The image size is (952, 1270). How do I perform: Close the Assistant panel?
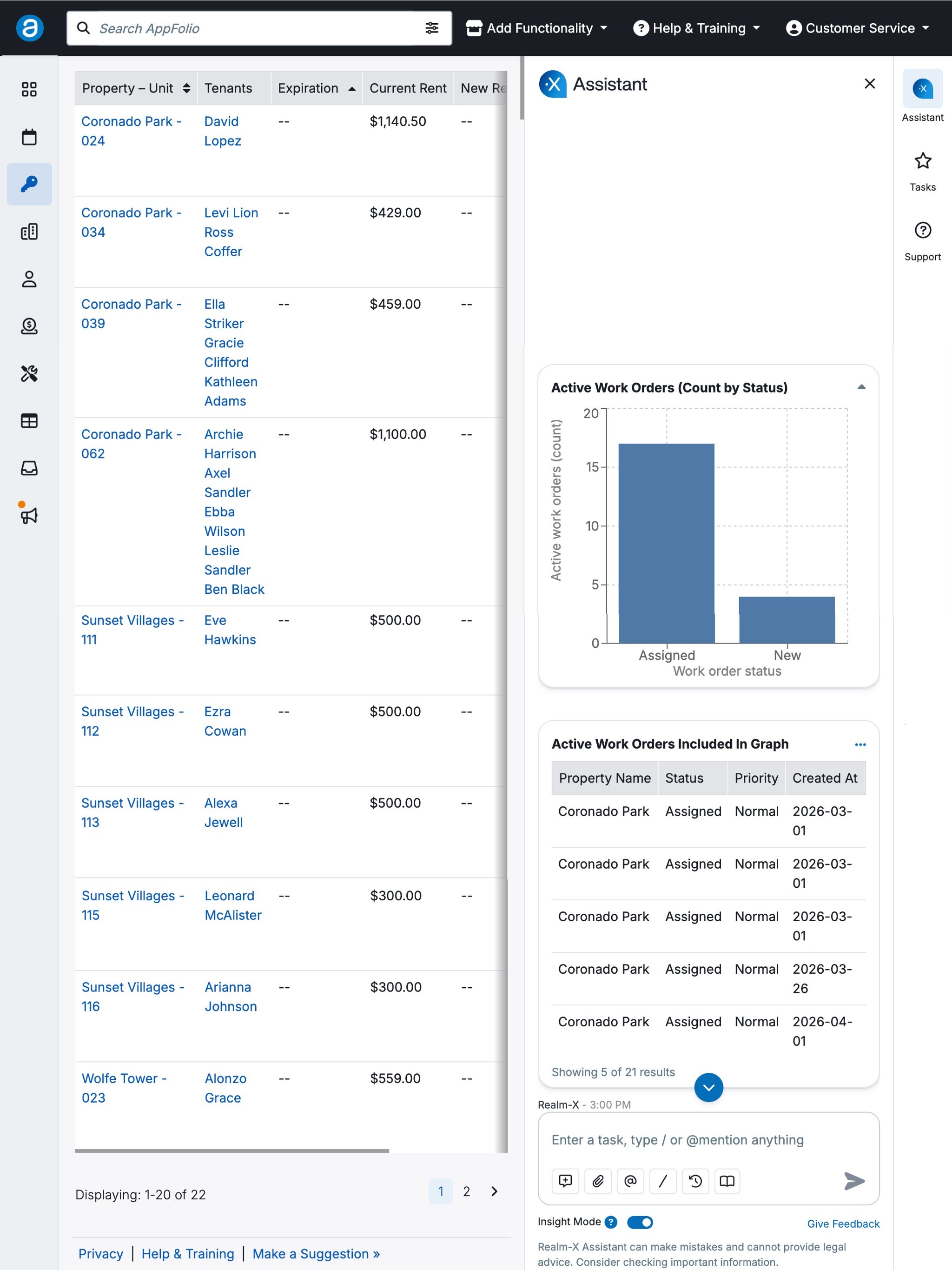pos(869,84)
